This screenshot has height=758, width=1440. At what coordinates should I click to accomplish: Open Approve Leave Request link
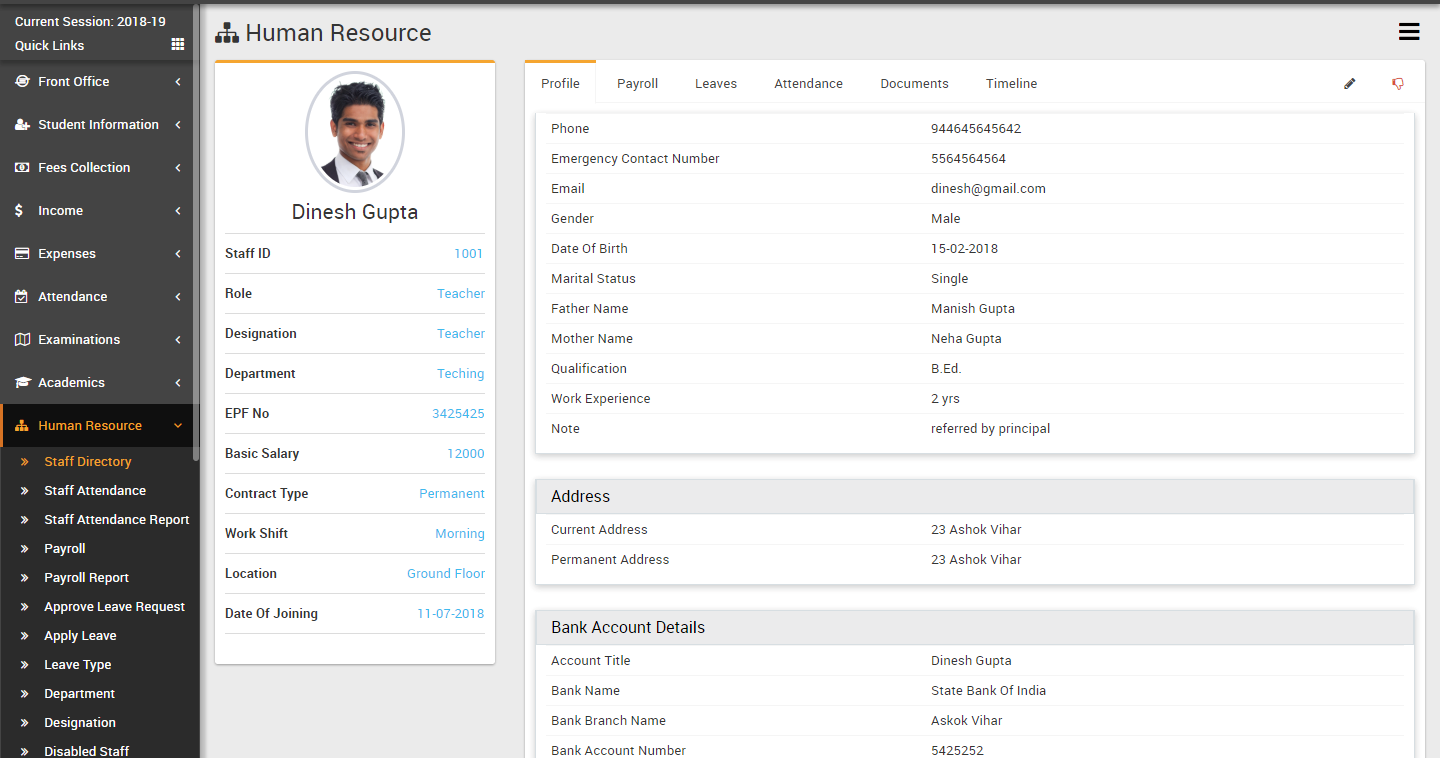pos(114,607)
